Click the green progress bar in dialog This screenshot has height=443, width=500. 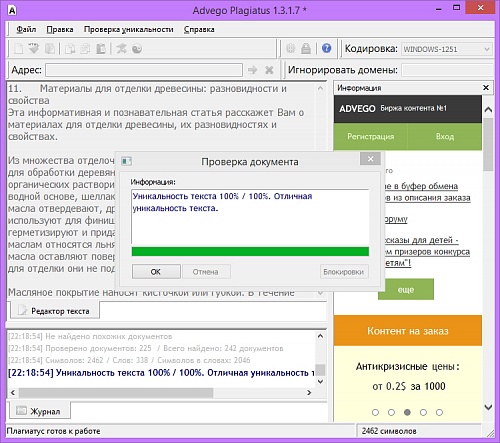250,251
